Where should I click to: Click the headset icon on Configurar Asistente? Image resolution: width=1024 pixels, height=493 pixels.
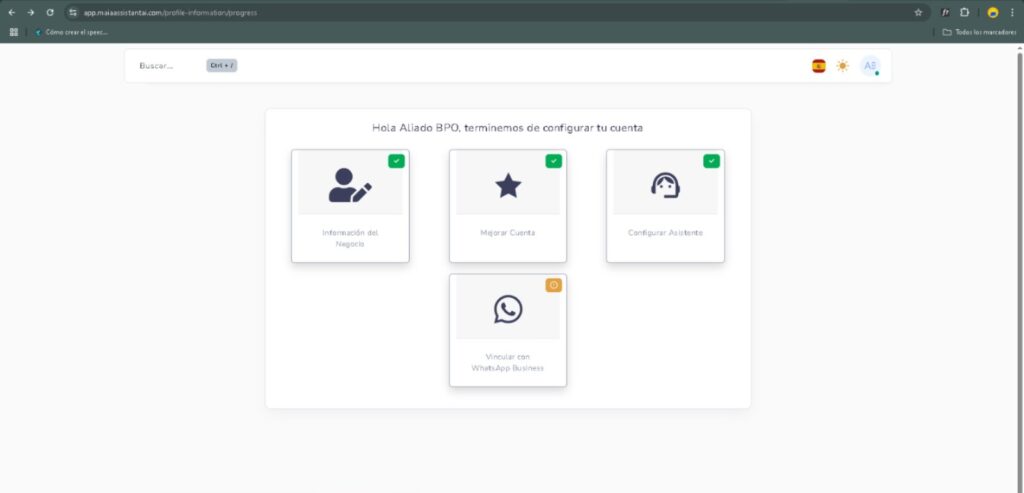click(665, 185)
